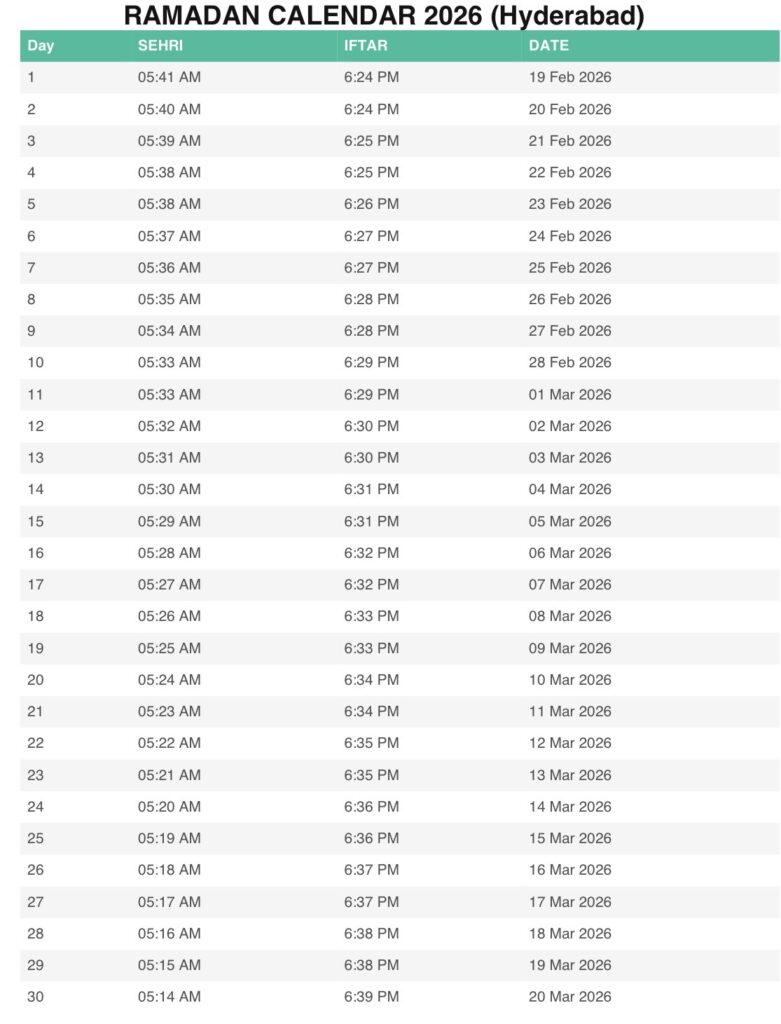Click Sehri time 05:25 AM
The image size is (781, 1024).
pos(169,648)
